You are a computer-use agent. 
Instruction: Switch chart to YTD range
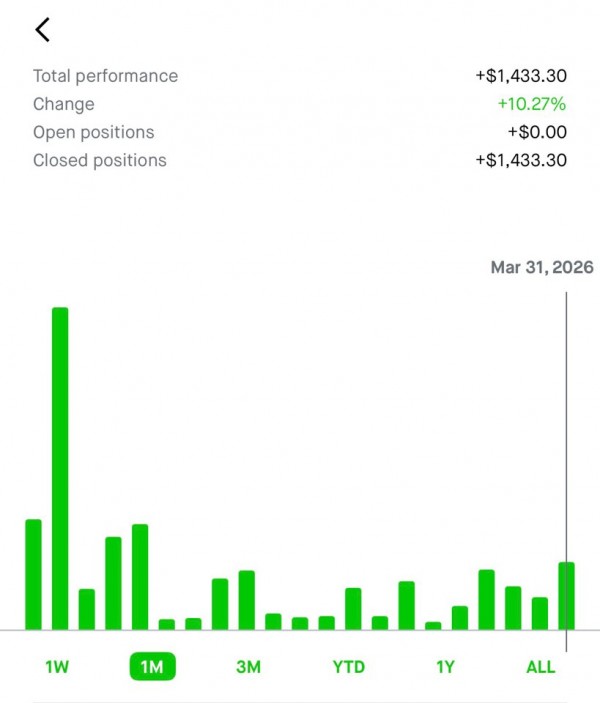pos(348,667)
